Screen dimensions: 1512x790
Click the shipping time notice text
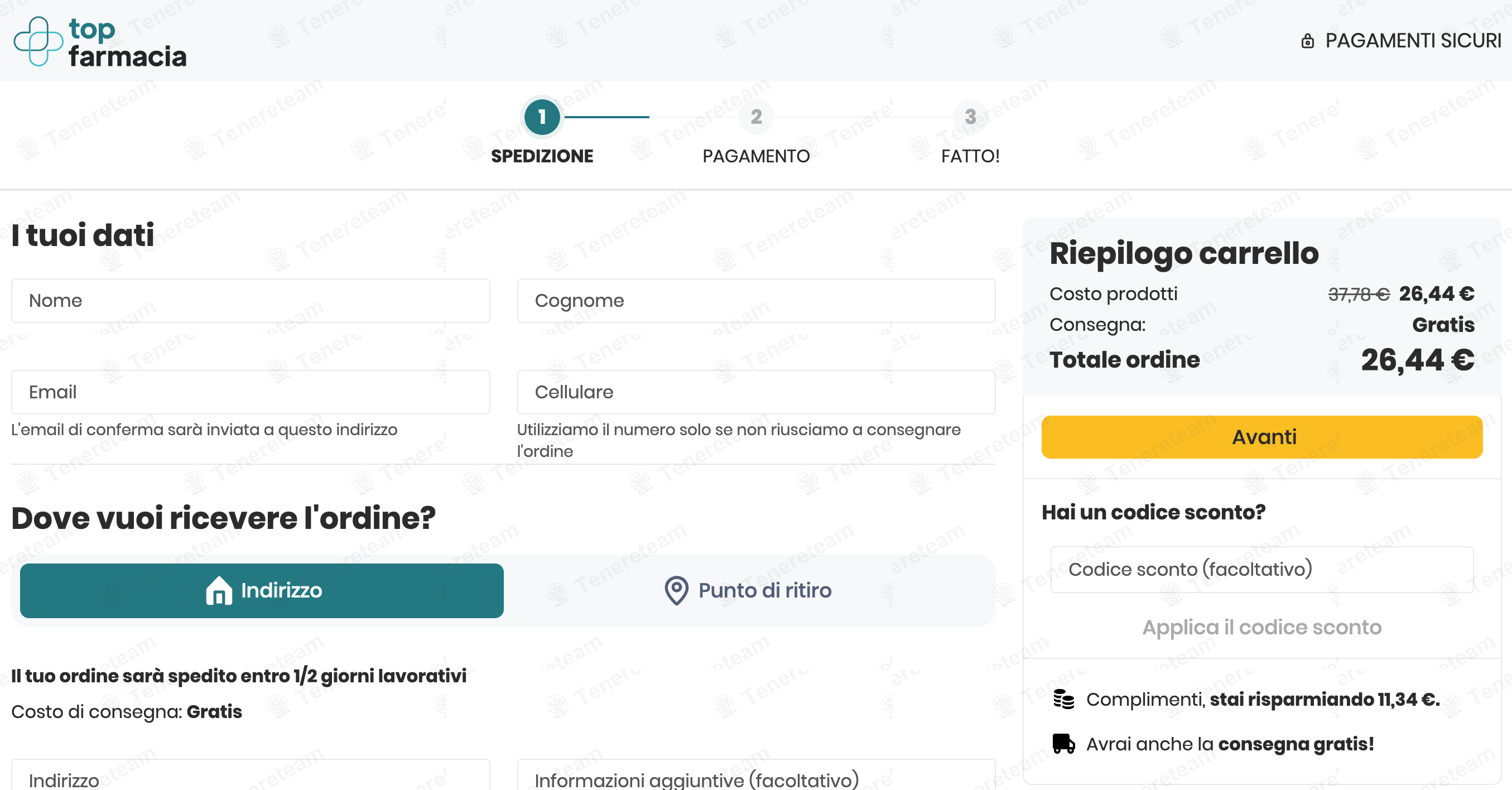[239, 676]
